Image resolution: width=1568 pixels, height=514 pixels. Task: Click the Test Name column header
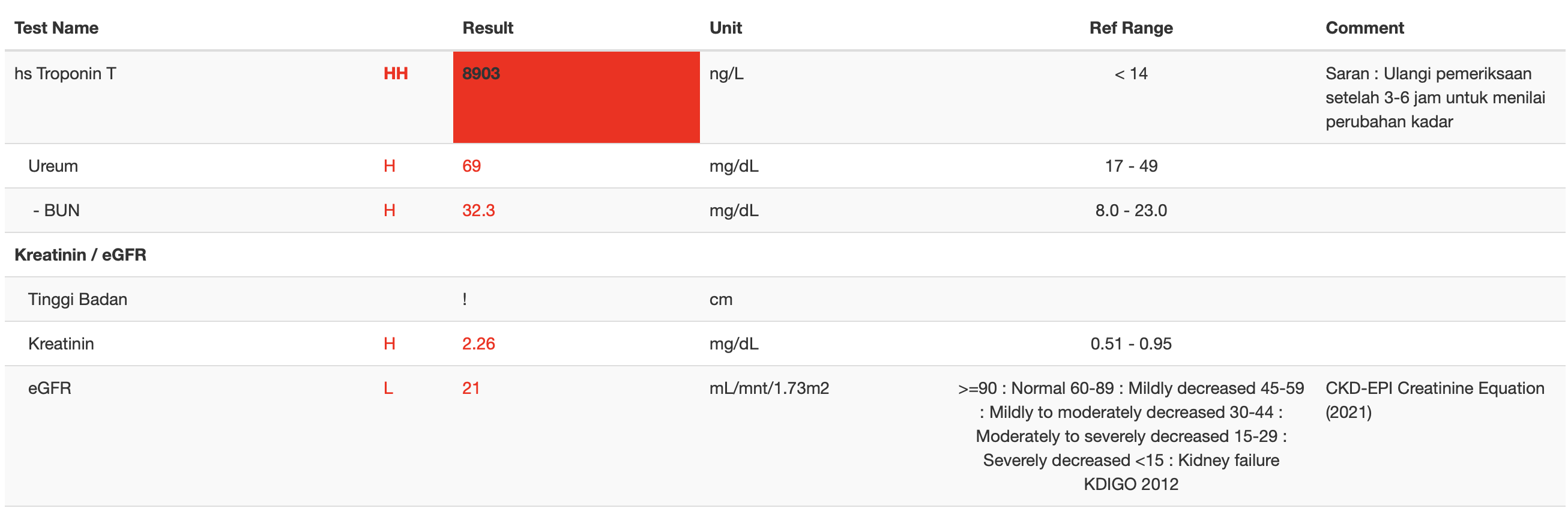[x=56, y=28]
